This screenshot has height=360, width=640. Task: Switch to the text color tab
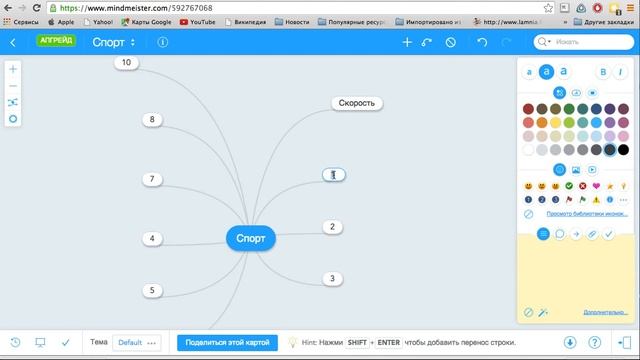559,93
